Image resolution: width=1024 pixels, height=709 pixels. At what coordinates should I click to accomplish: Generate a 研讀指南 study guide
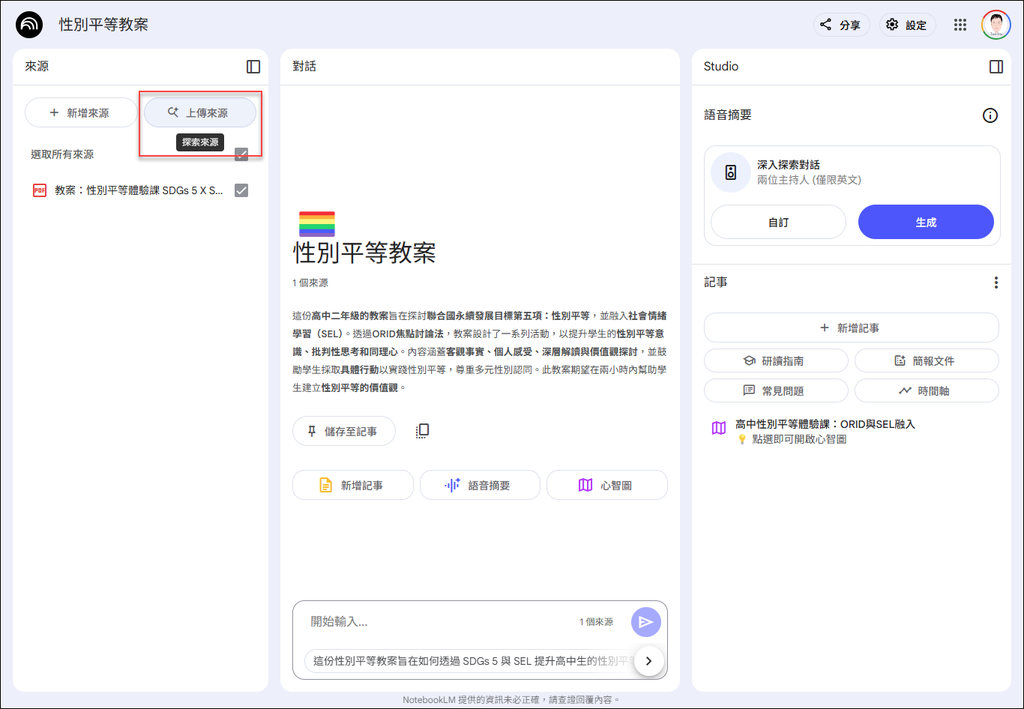point(776,360)
